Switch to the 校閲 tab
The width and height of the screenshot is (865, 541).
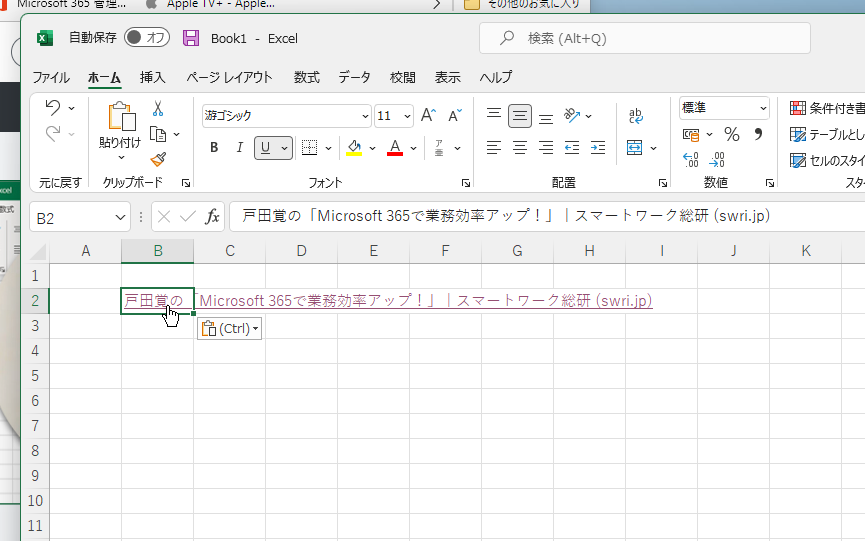click(x=403, y=77)
